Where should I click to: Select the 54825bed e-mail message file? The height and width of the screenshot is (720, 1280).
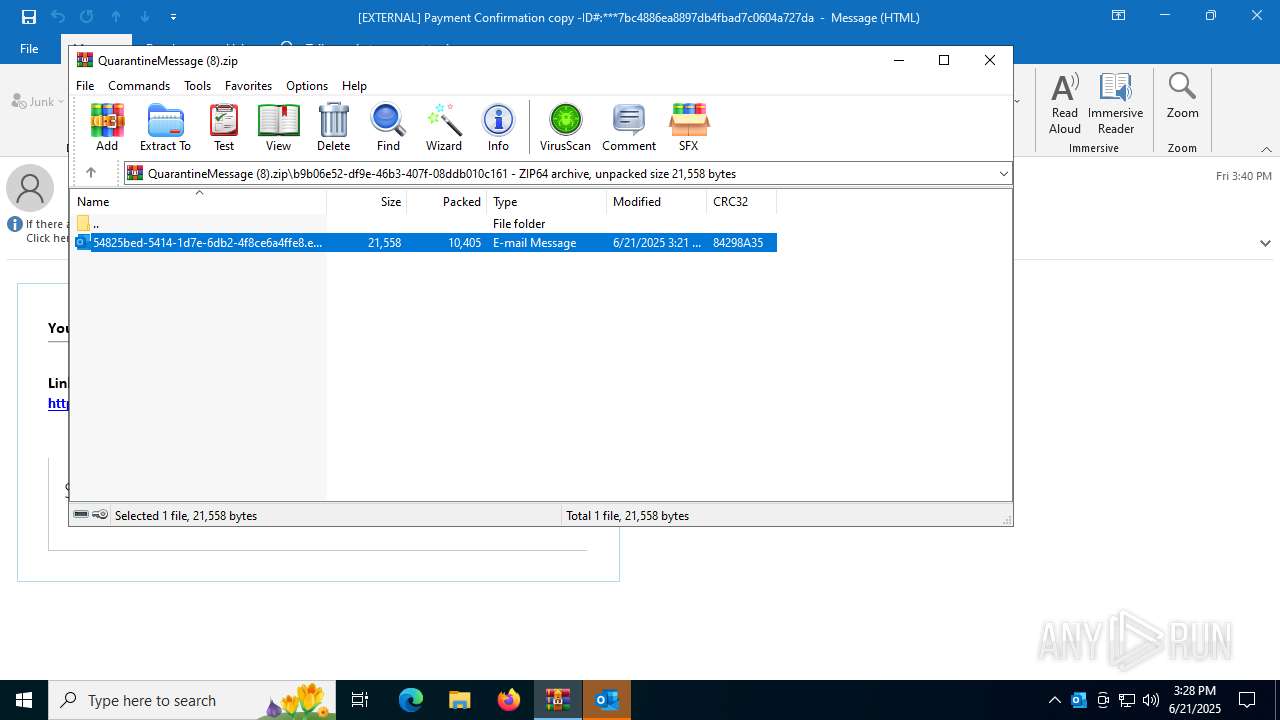point(424,242)
